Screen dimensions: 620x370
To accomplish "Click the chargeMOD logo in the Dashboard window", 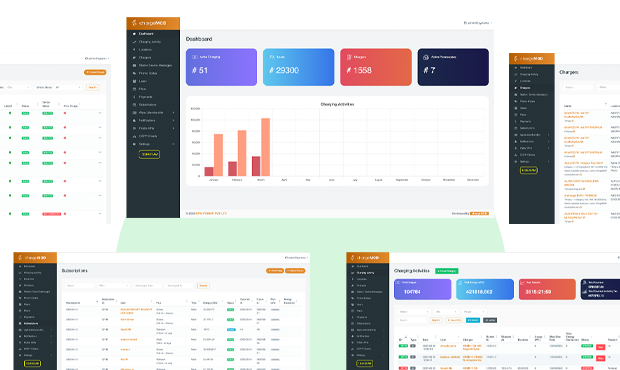I will [149, 23].
